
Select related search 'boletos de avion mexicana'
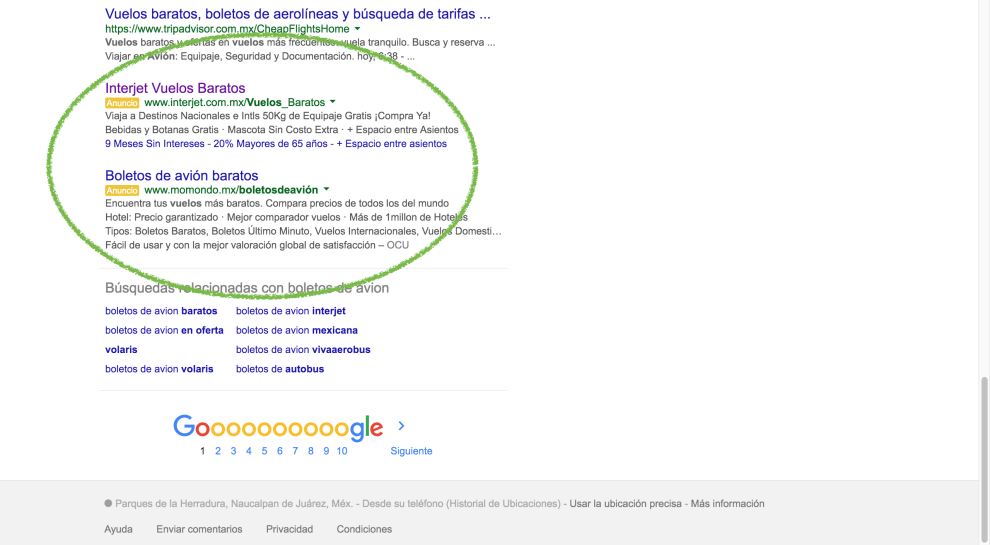(x=297, y=330)
